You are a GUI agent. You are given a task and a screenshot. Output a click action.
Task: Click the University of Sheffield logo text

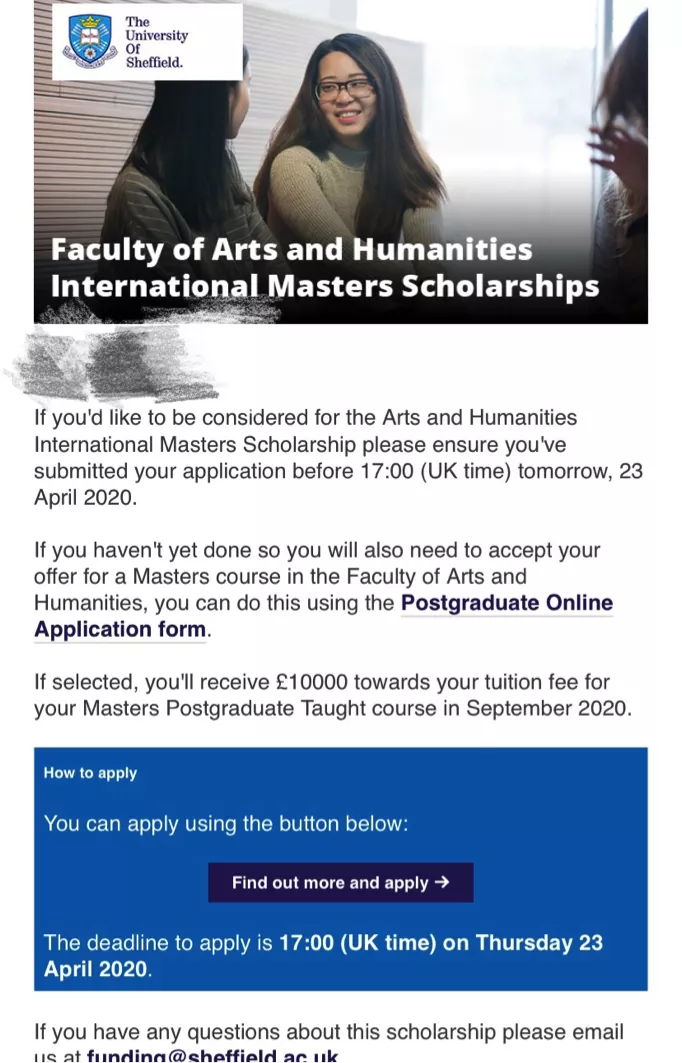[156, 42]
